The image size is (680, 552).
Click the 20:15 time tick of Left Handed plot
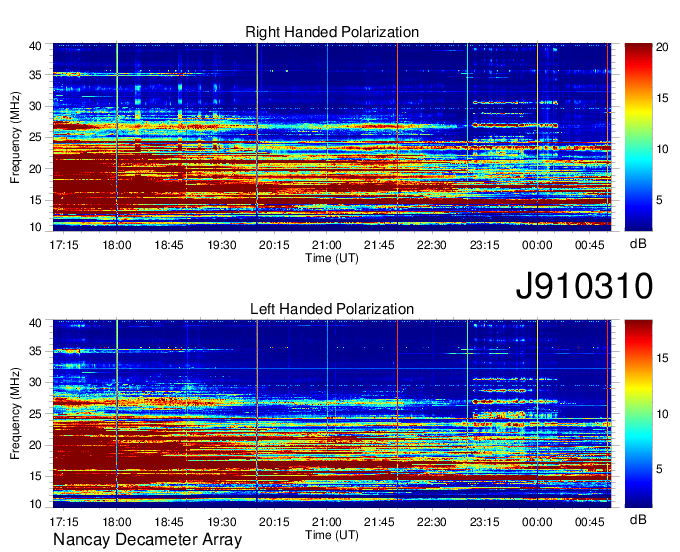[274, 522]
